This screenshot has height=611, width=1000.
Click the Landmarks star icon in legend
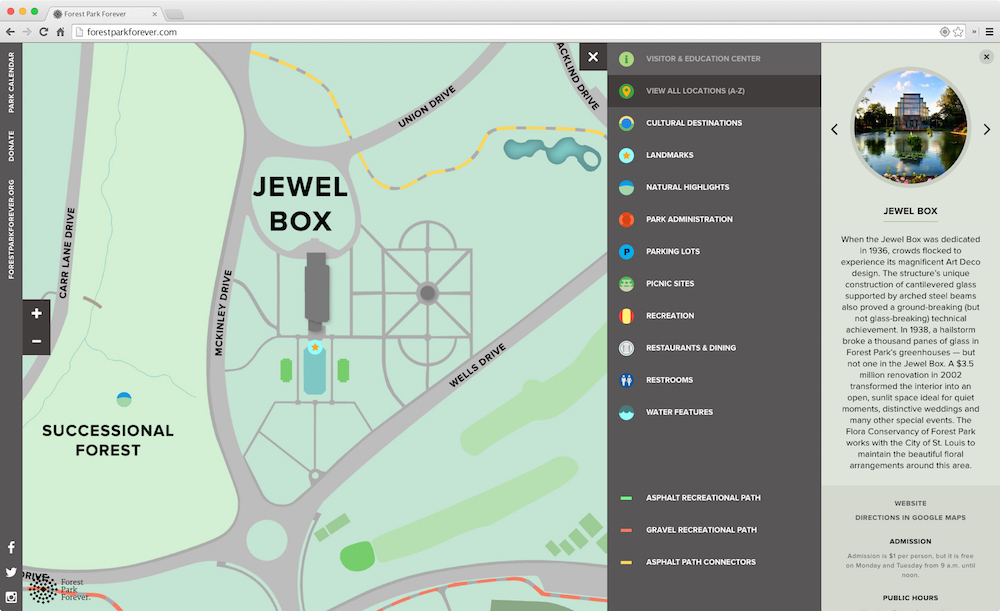(x=626, y=155)
